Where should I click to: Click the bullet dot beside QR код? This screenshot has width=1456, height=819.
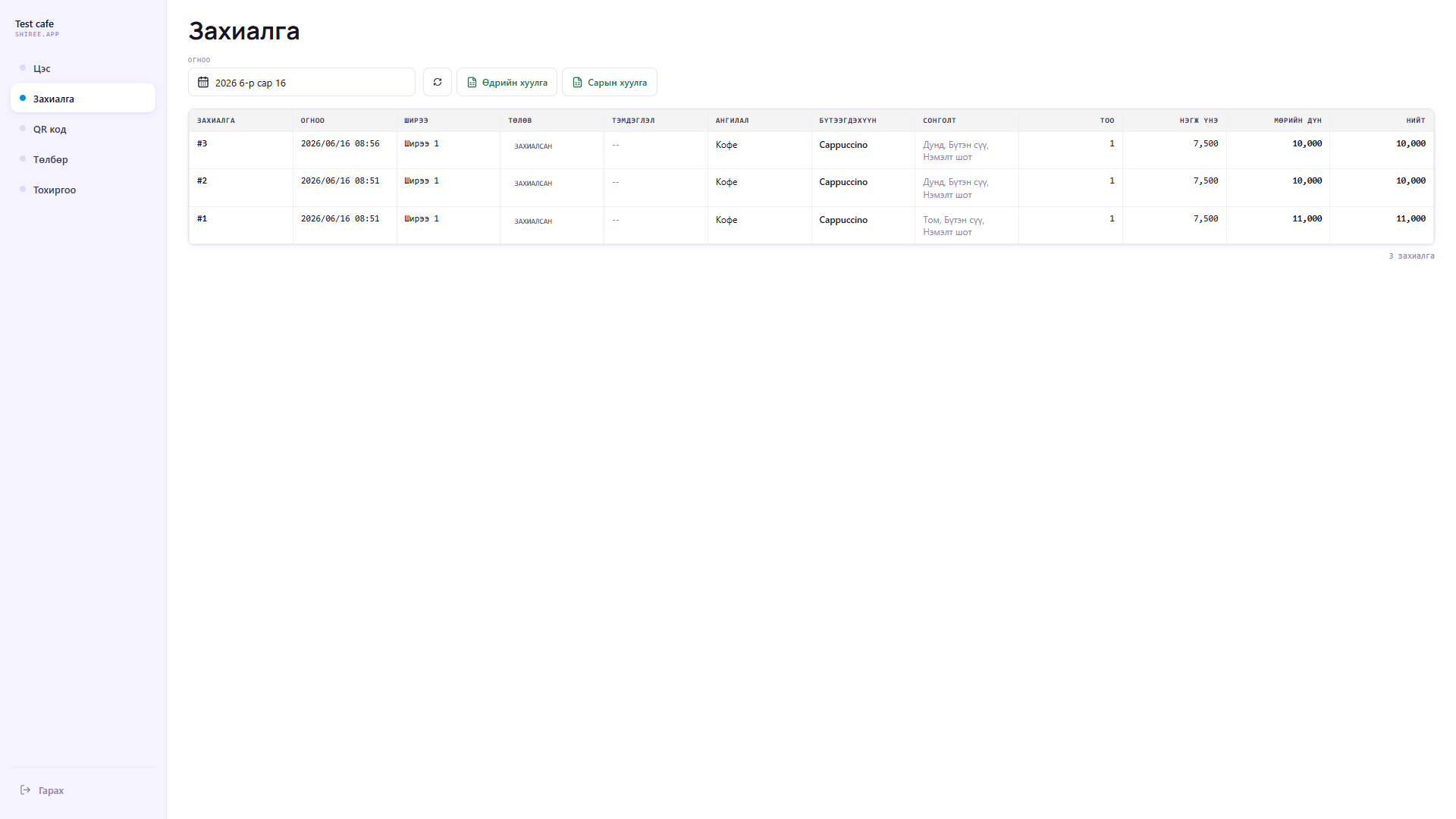pyautogui.click(x=23, y=128)
